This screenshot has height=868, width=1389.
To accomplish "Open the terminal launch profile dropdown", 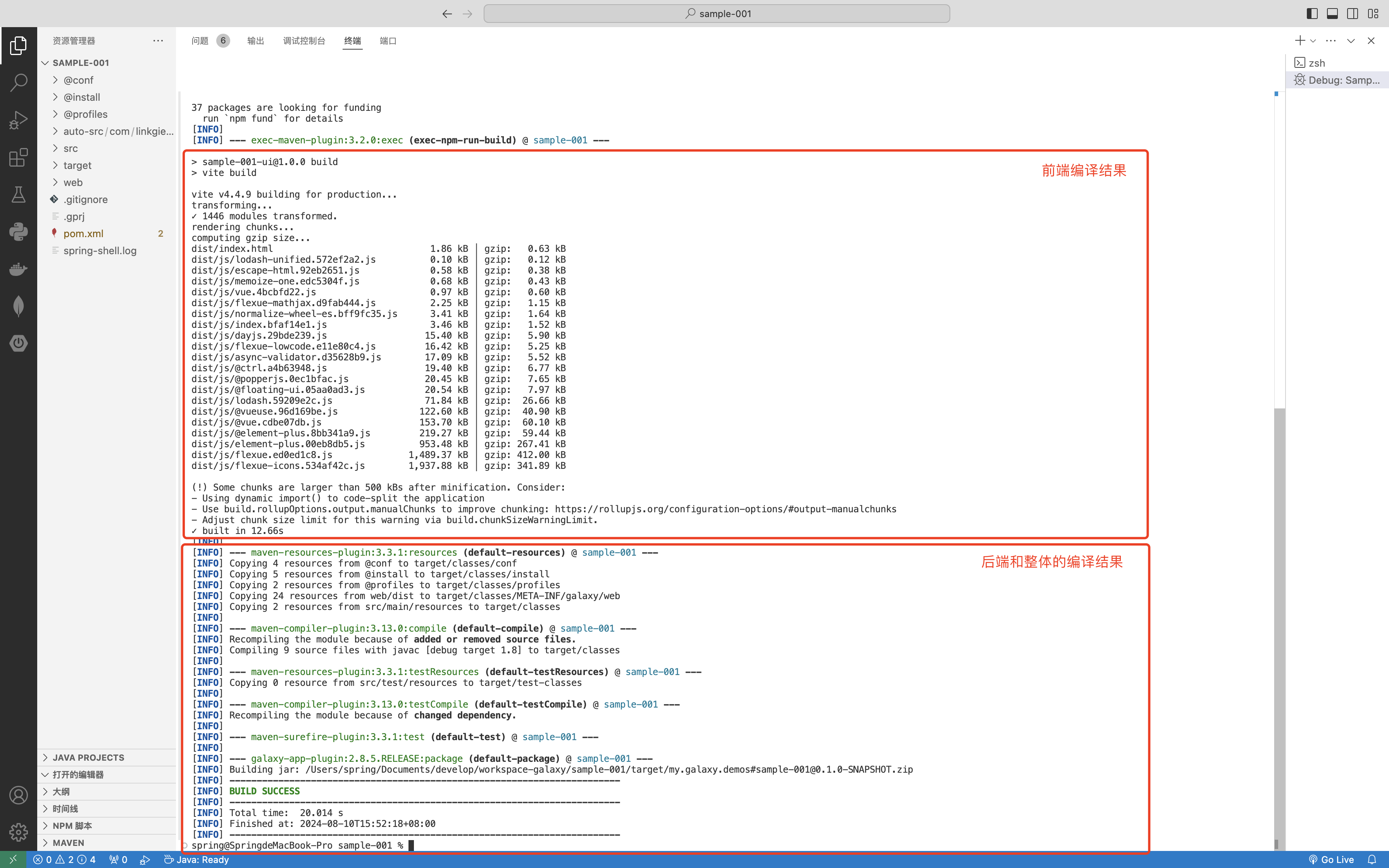I will 1313,41.
